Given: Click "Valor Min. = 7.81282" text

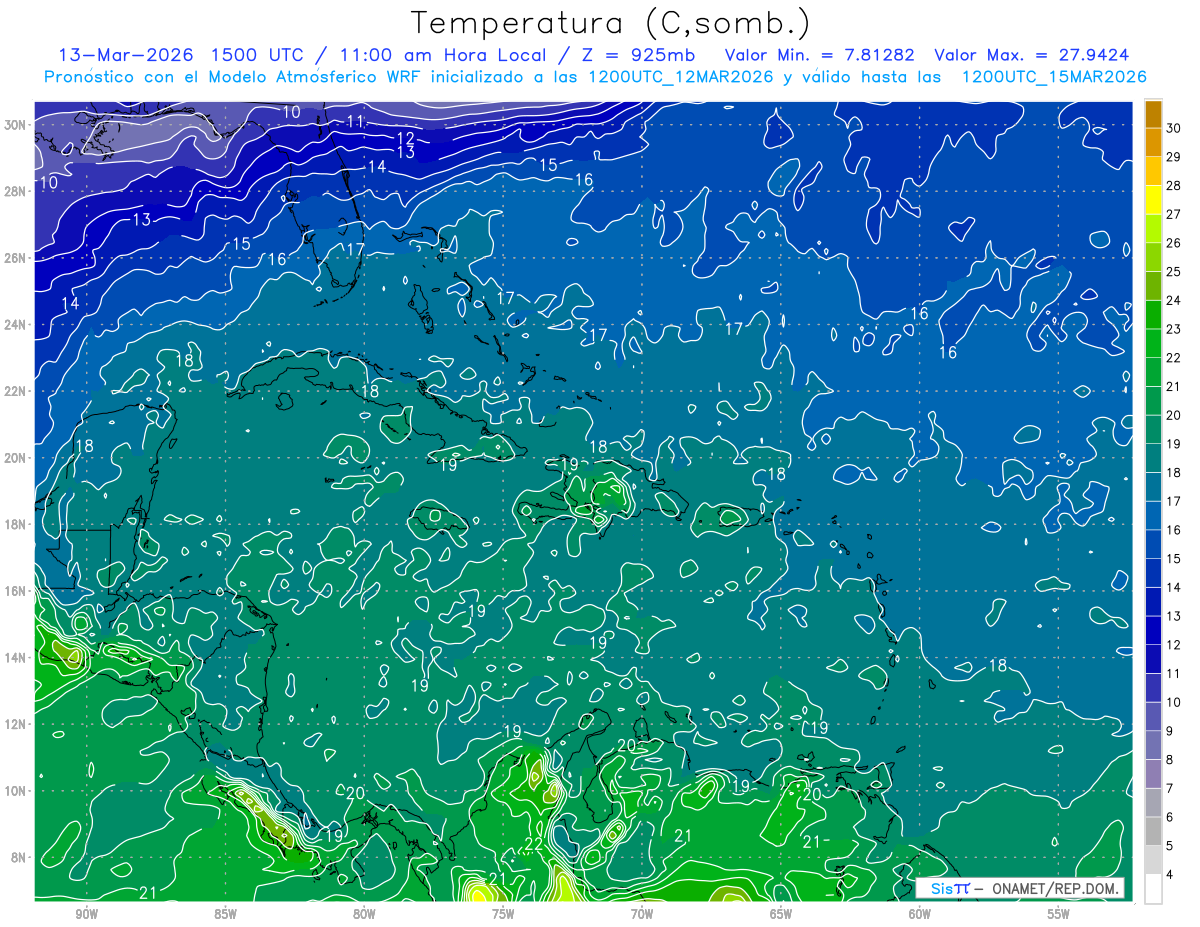Looking at the screenshot, I should (819, 55).
